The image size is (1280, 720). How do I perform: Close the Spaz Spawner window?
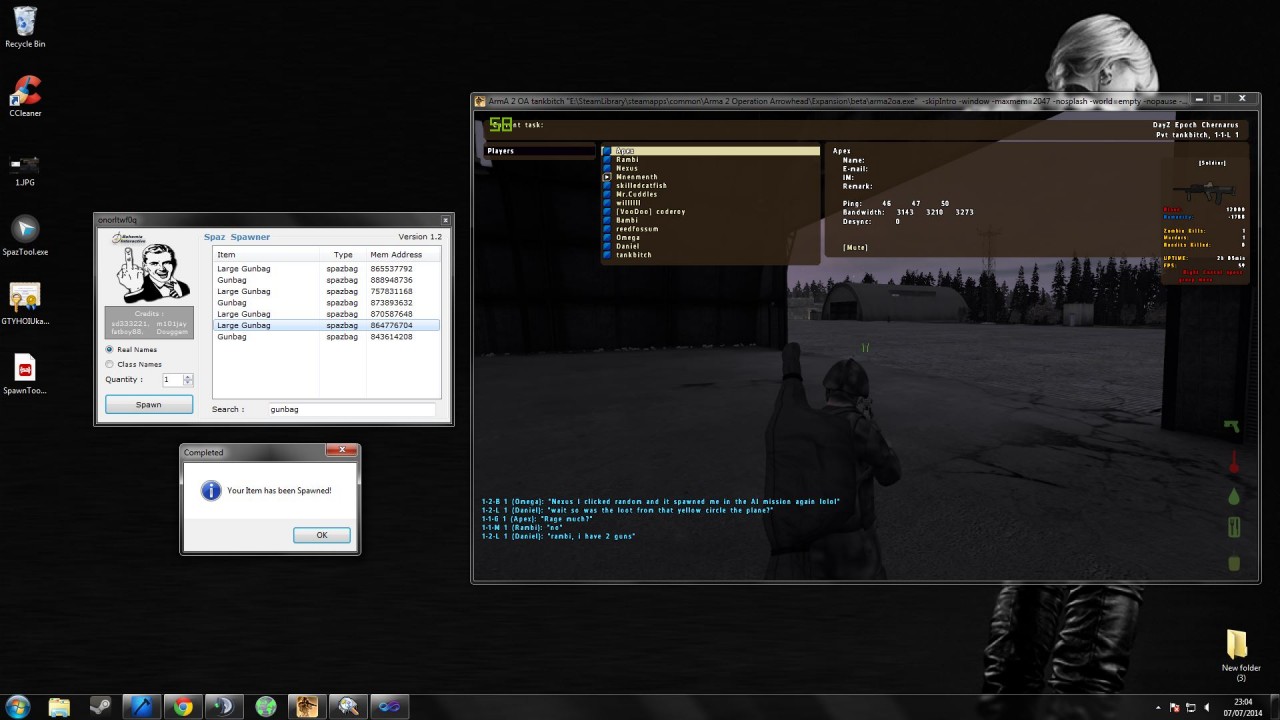446,220
